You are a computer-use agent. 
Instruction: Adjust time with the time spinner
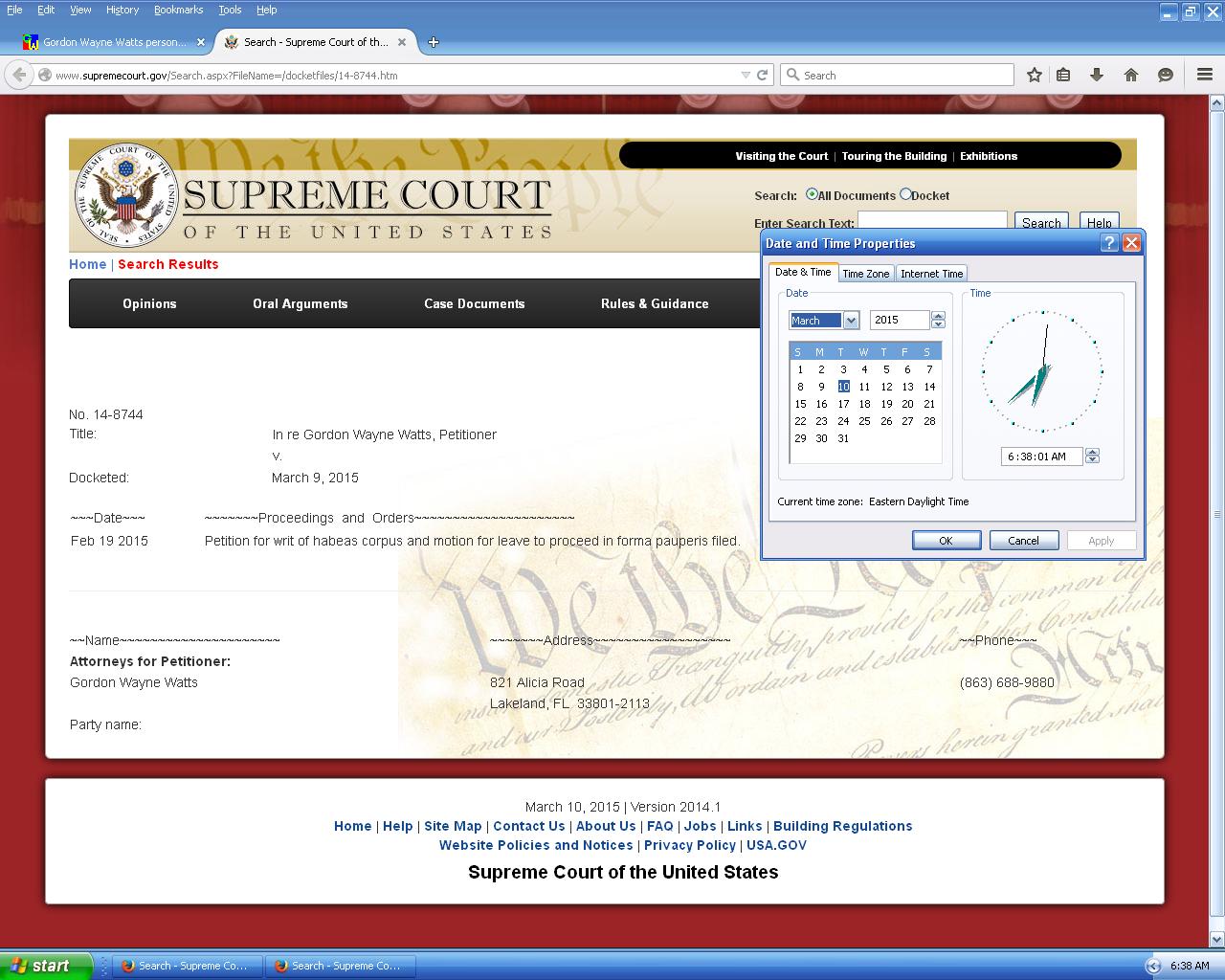(1092, 457)
